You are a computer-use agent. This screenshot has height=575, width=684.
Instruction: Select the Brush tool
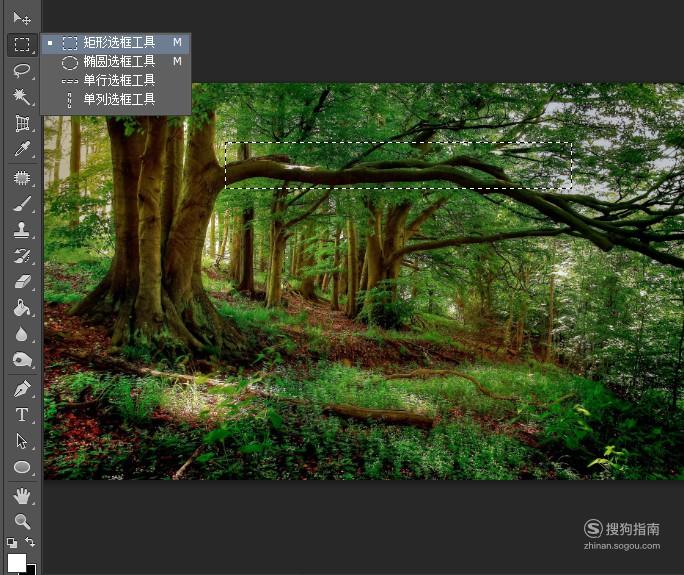click(x=21, y=204)
